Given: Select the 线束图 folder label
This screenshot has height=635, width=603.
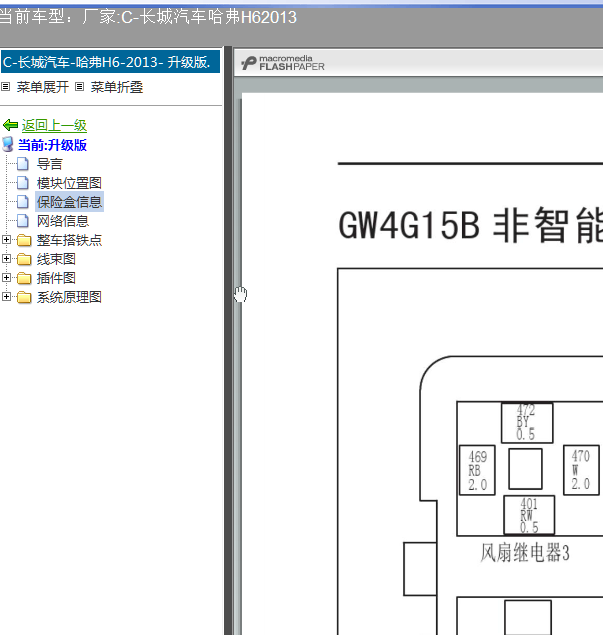Looking at the screenshot, I should (56, 259).
